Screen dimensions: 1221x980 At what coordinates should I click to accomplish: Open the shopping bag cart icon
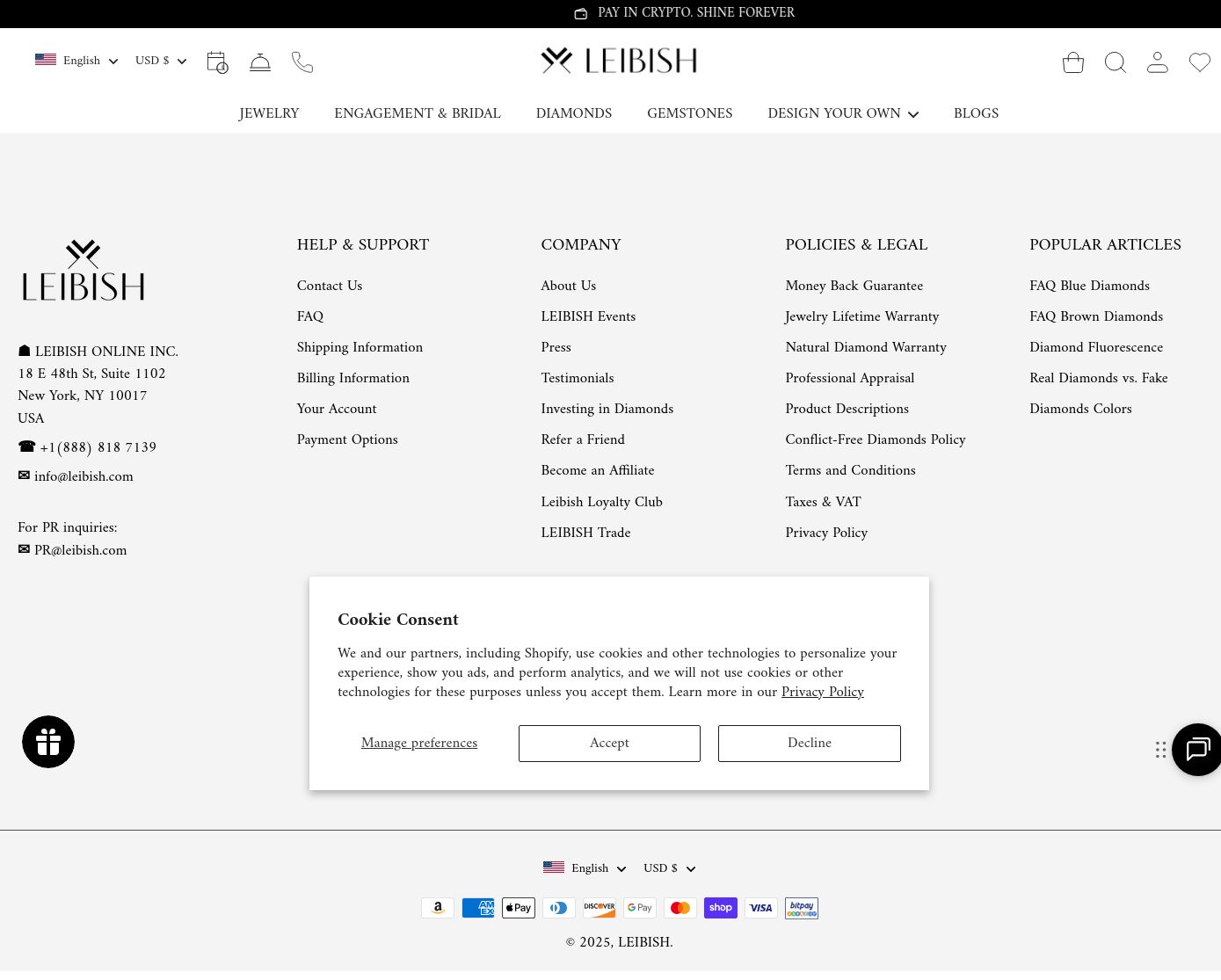coord(1072,62)
